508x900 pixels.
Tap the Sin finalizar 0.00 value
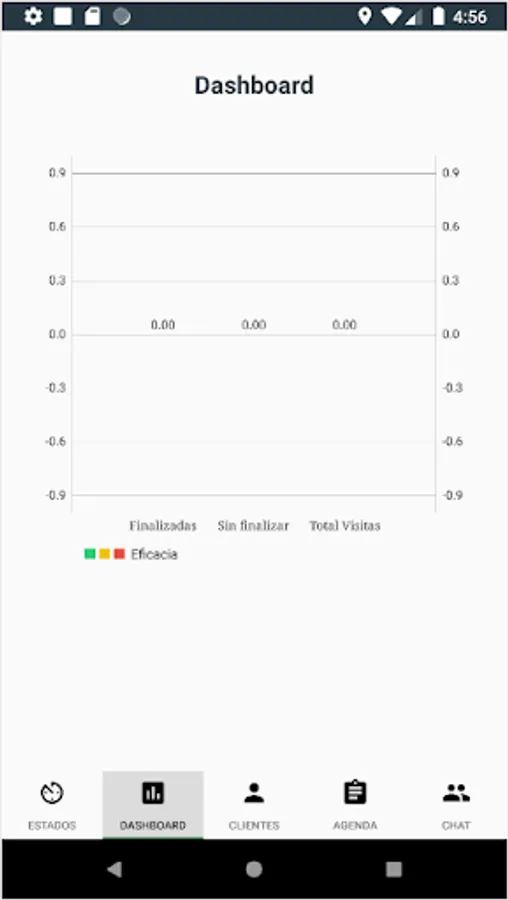(254, 325)
